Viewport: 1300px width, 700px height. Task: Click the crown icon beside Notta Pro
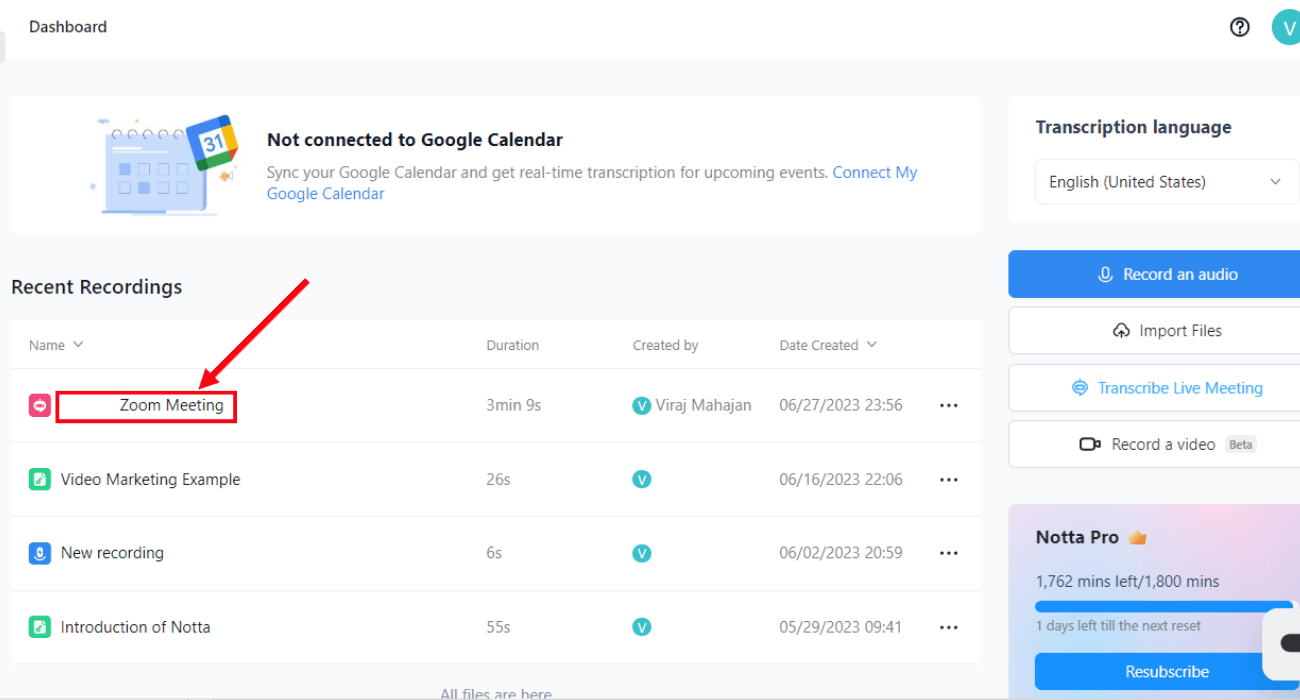(x=1138, y=537)
